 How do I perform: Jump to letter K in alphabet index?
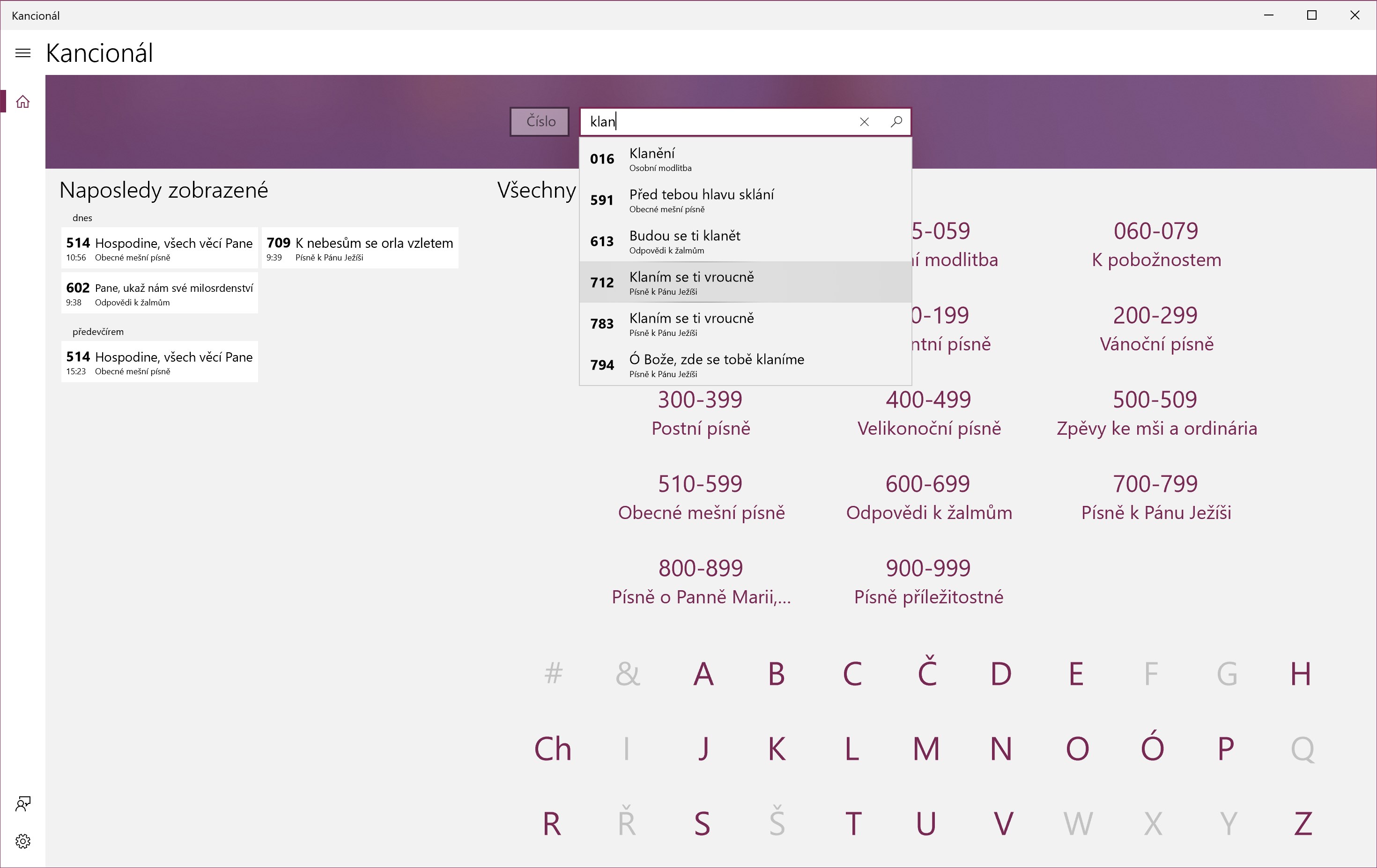pos(777,749)
